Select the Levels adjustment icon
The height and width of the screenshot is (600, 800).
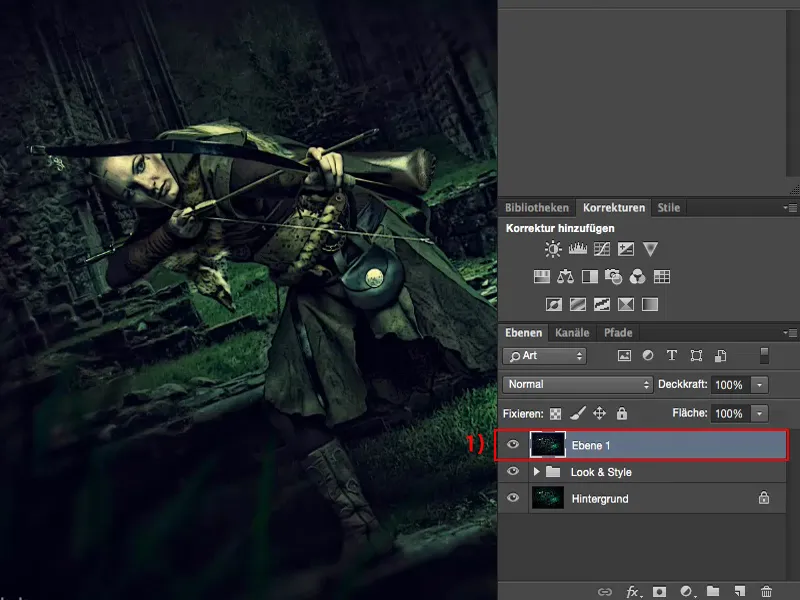click(578, 250)
